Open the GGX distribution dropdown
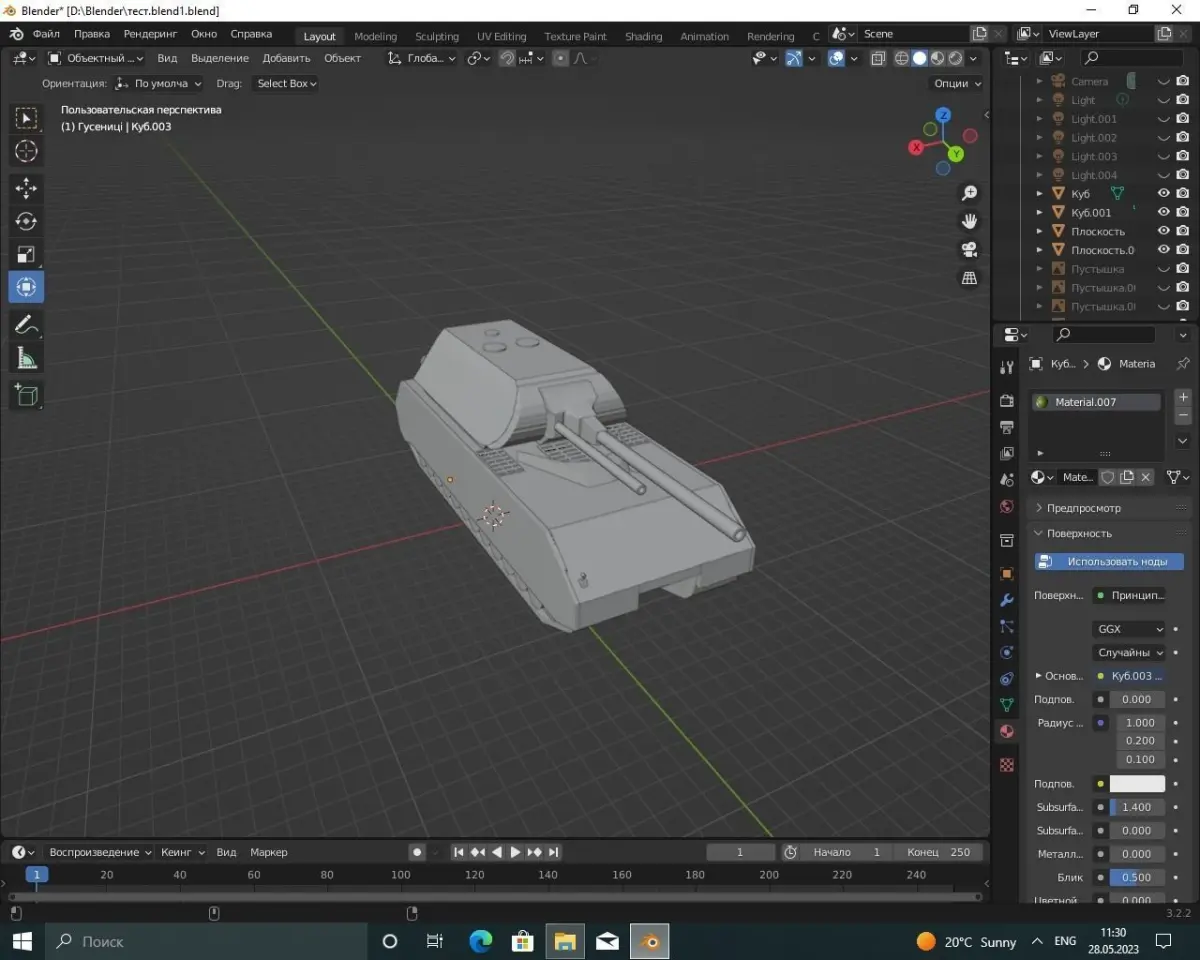 [x=1130, y=629]
